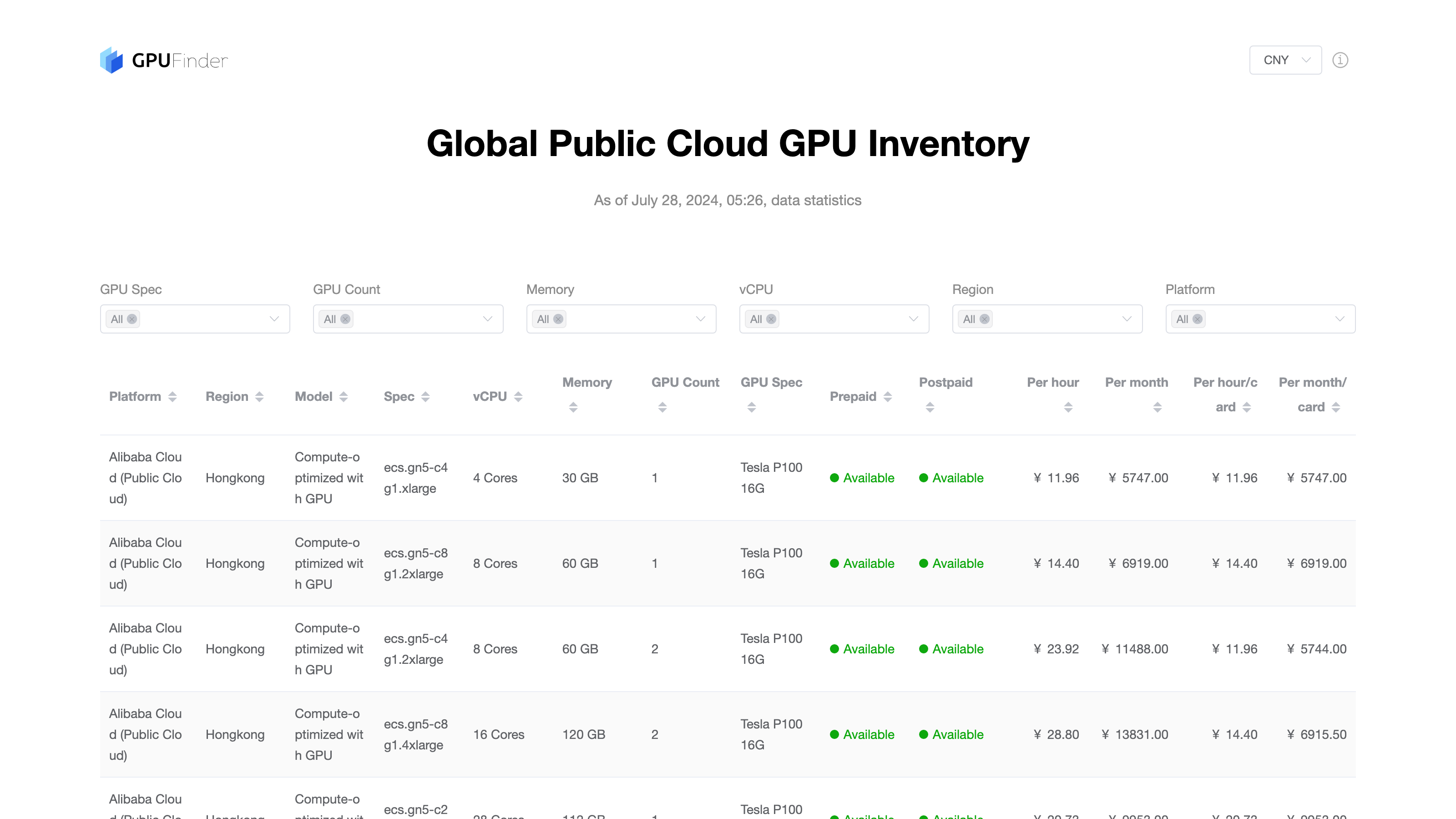This screenshot has width=1456, height=819.
Task: Expand the vCPU filter dropdown
Action: coord(913,319)
